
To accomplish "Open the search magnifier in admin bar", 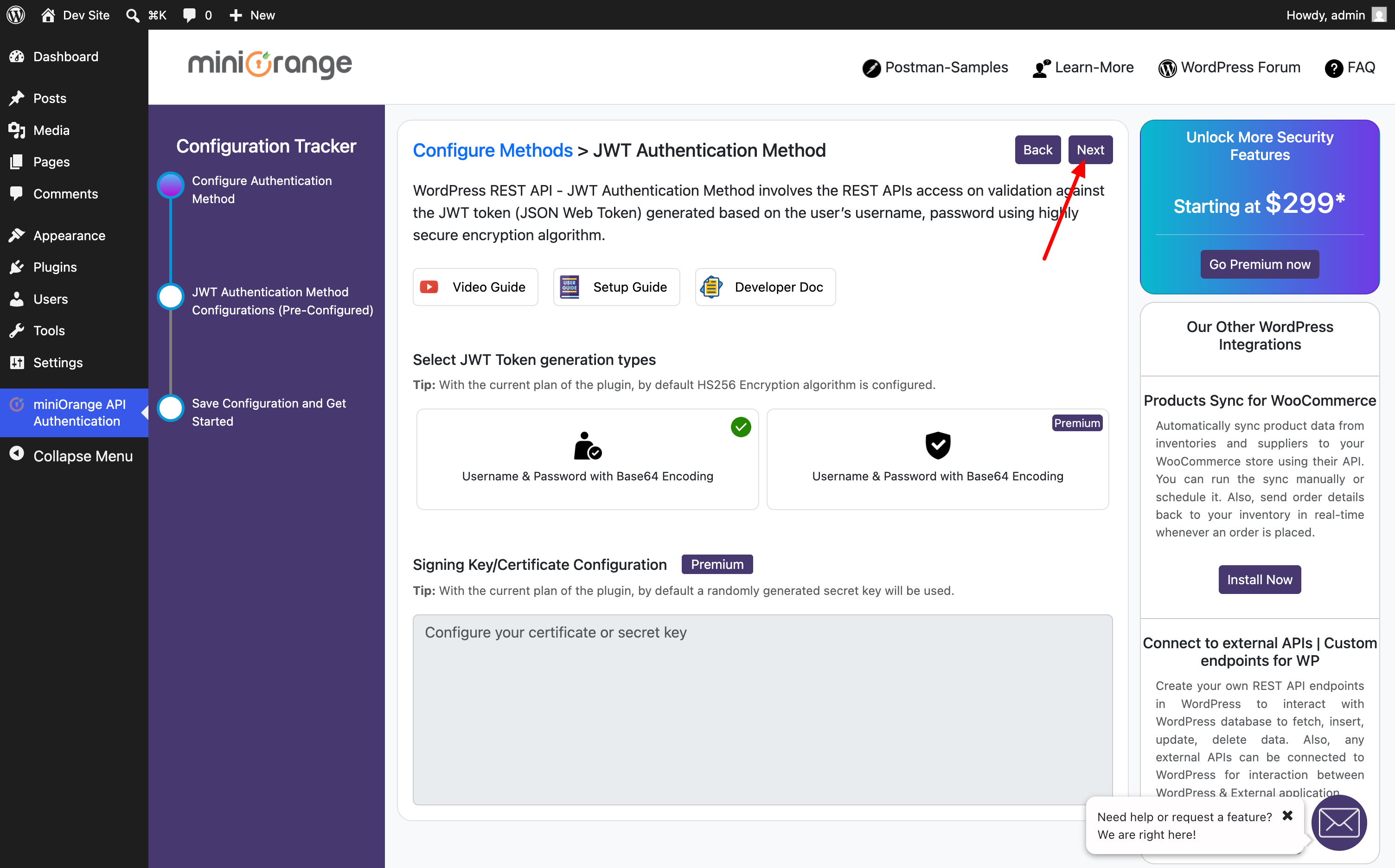I will pos(133,15).
